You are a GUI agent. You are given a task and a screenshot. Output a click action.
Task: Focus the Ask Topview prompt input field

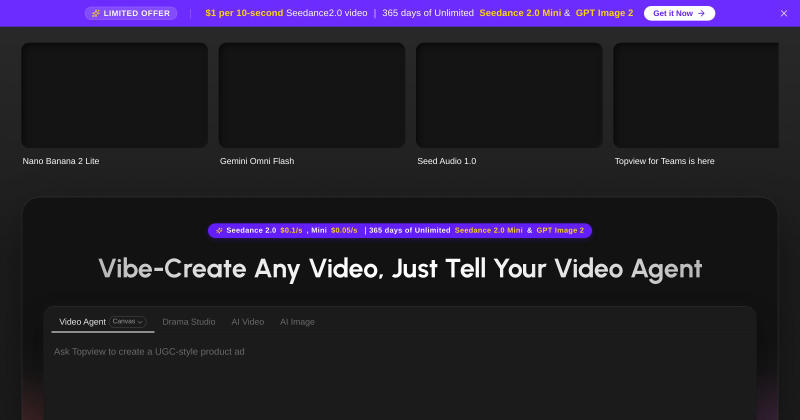[399, 380]
